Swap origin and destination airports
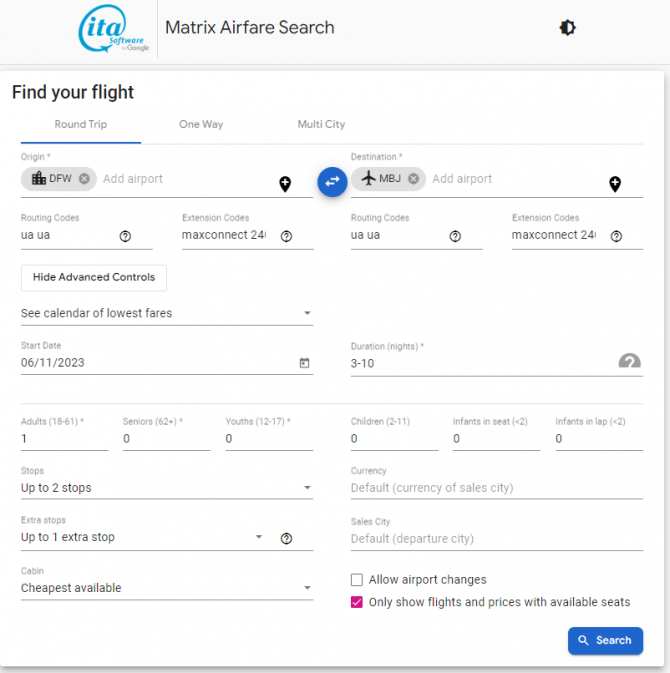670x673 pixels. 332,182
